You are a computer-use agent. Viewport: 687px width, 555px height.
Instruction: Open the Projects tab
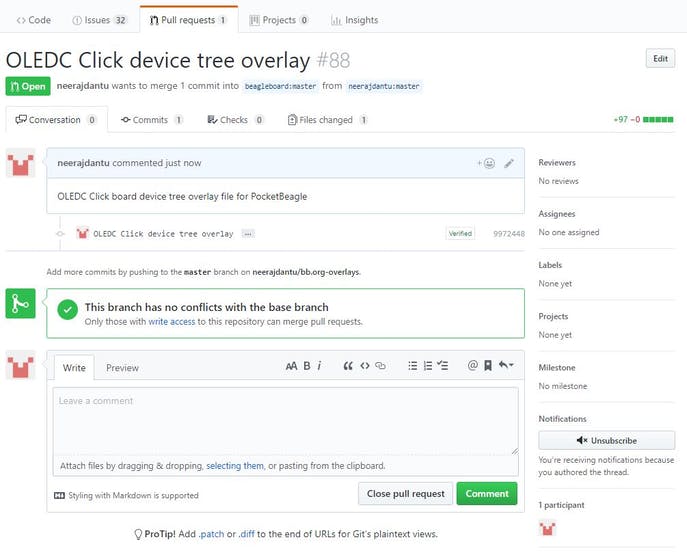279,20
